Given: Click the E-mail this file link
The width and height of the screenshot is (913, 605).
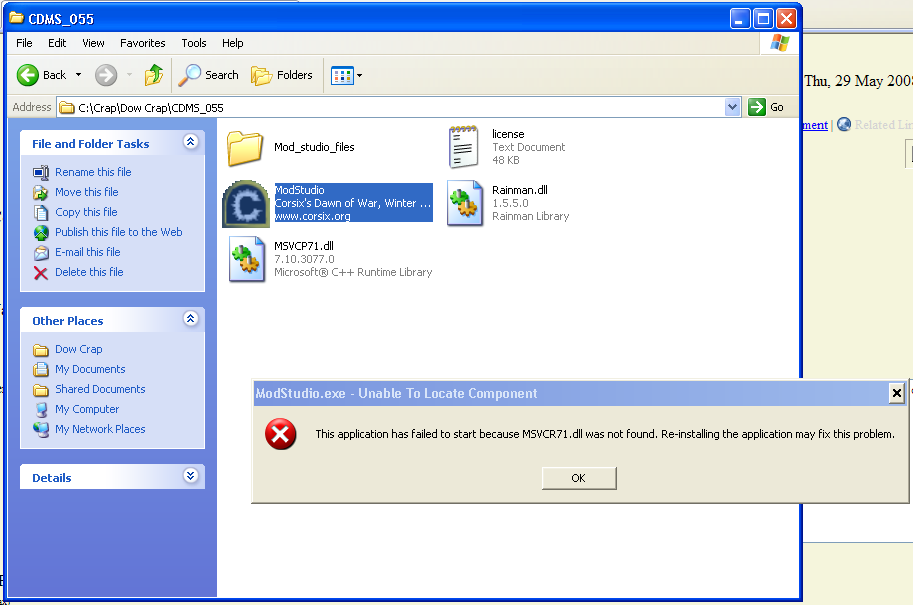Looking at the screenshot, I should 88,252.
